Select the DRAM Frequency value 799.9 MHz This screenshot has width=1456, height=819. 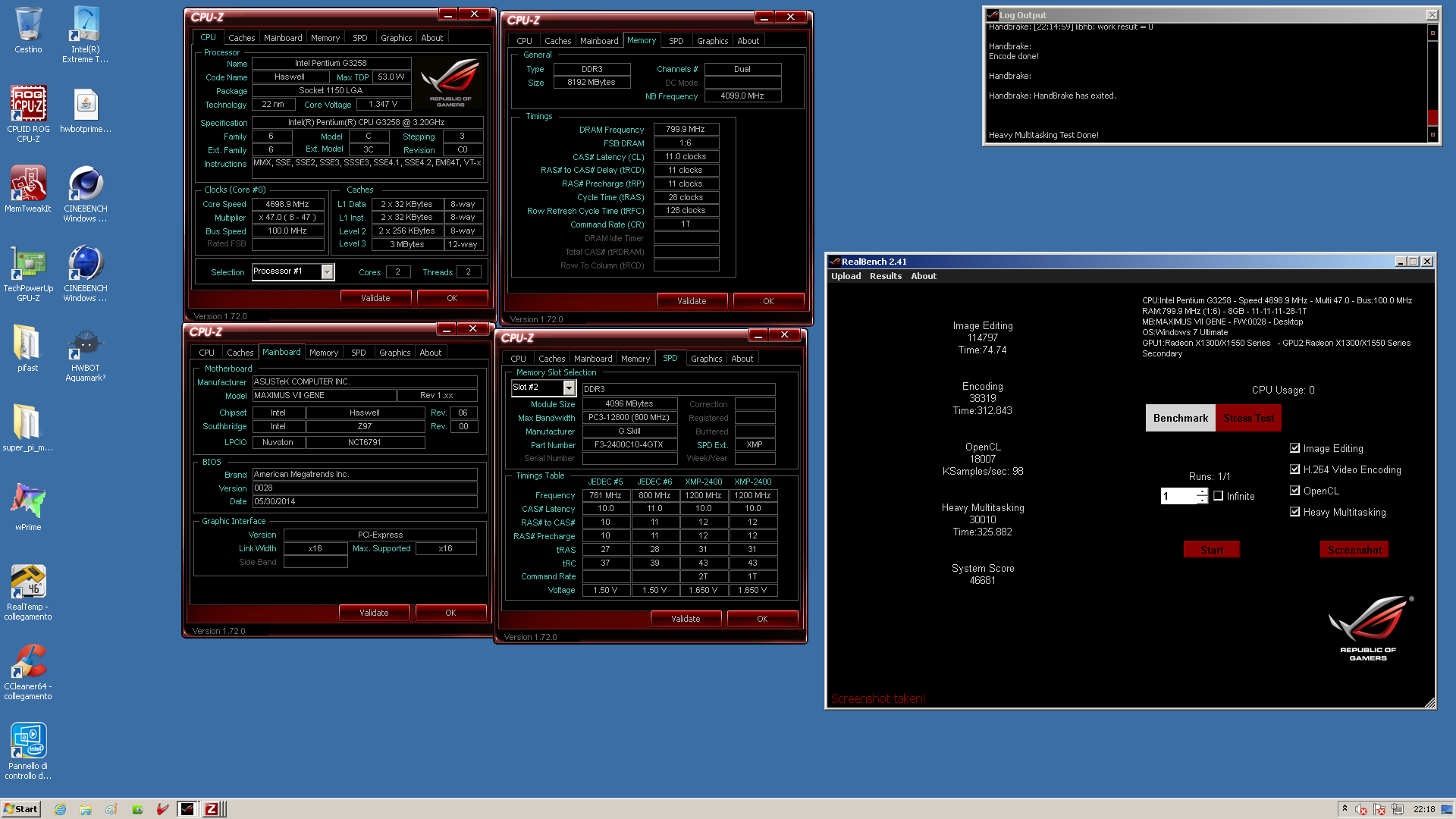tap(686, 130)
